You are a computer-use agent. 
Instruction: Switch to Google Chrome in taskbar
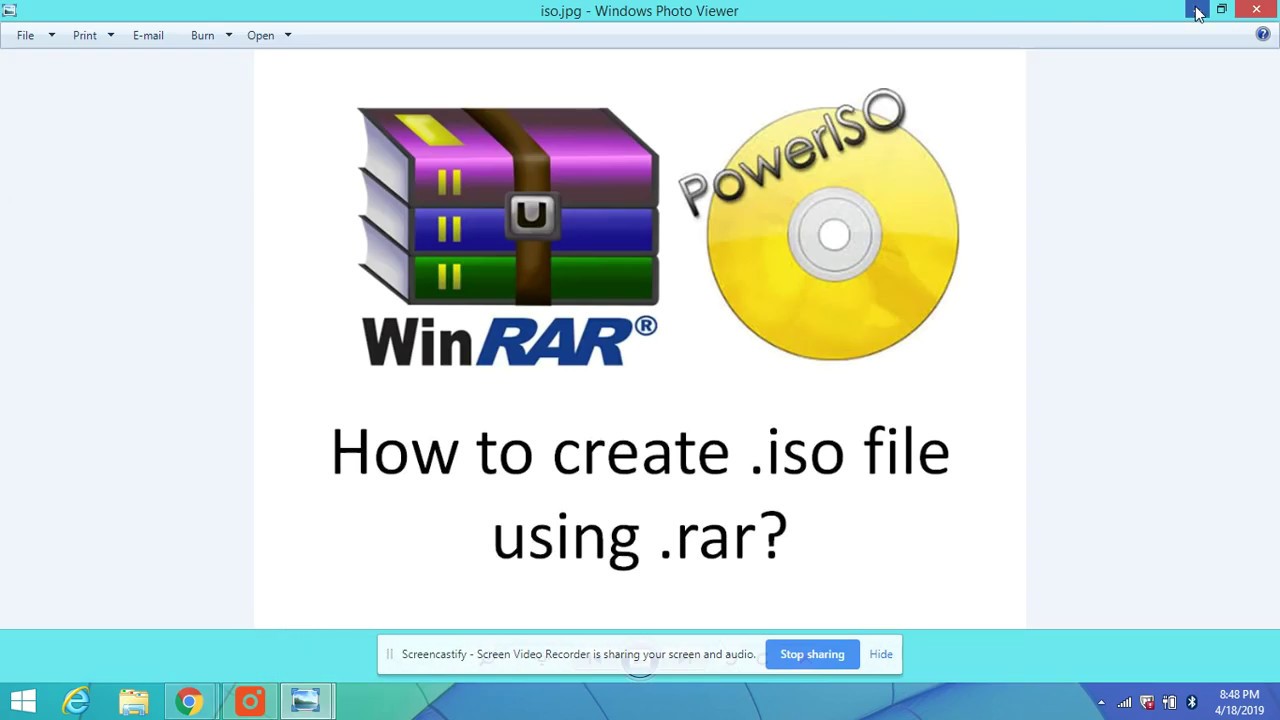click(x=189, y=702)
